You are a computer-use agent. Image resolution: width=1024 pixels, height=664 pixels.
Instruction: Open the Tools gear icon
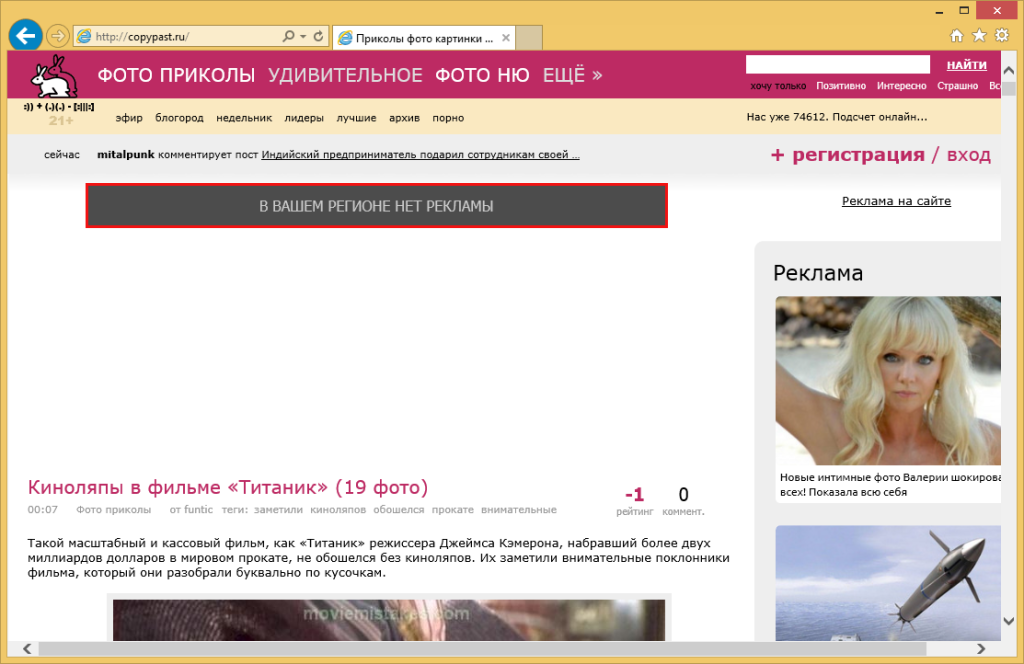(x=1001, y=36)
